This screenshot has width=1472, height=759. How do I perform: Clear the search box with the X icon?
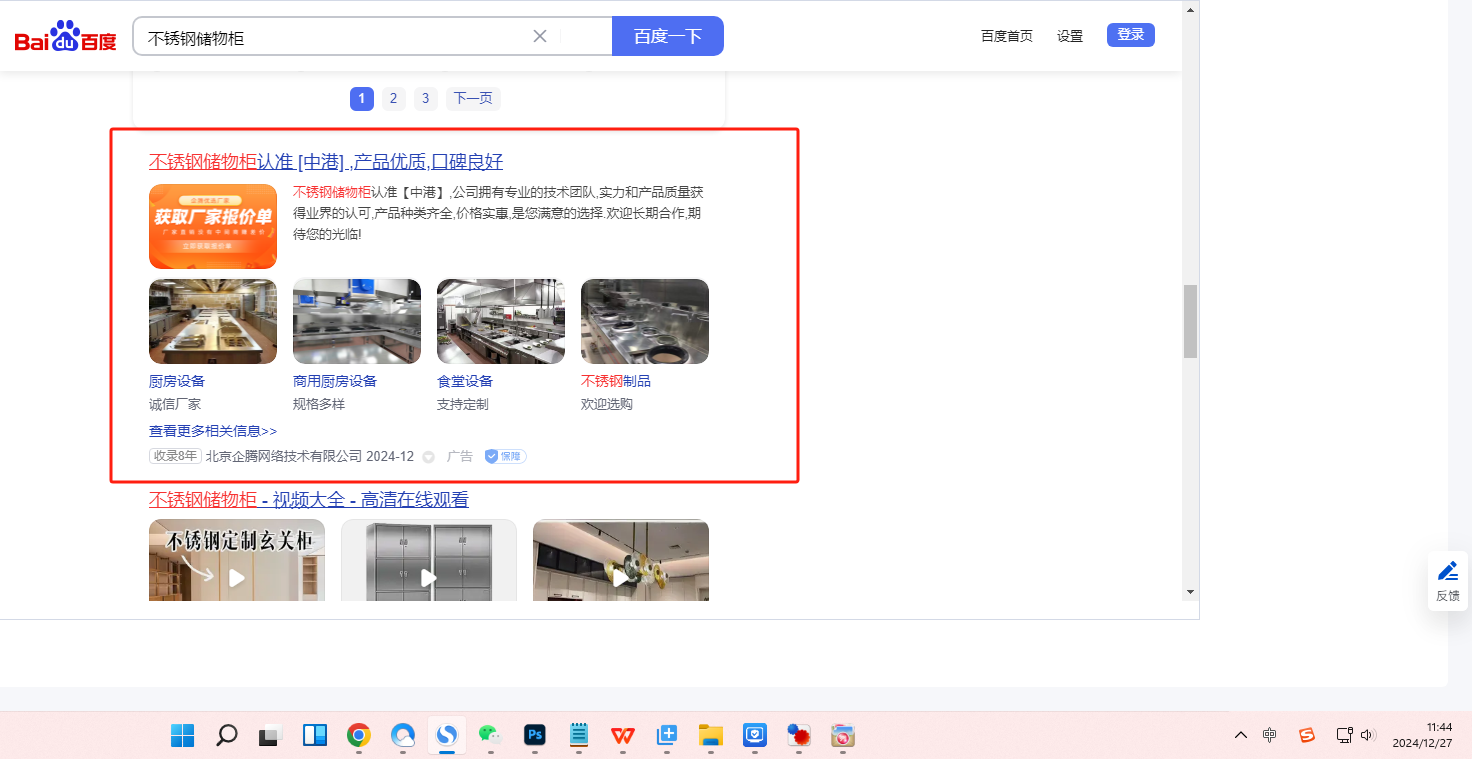pos(540,36)
